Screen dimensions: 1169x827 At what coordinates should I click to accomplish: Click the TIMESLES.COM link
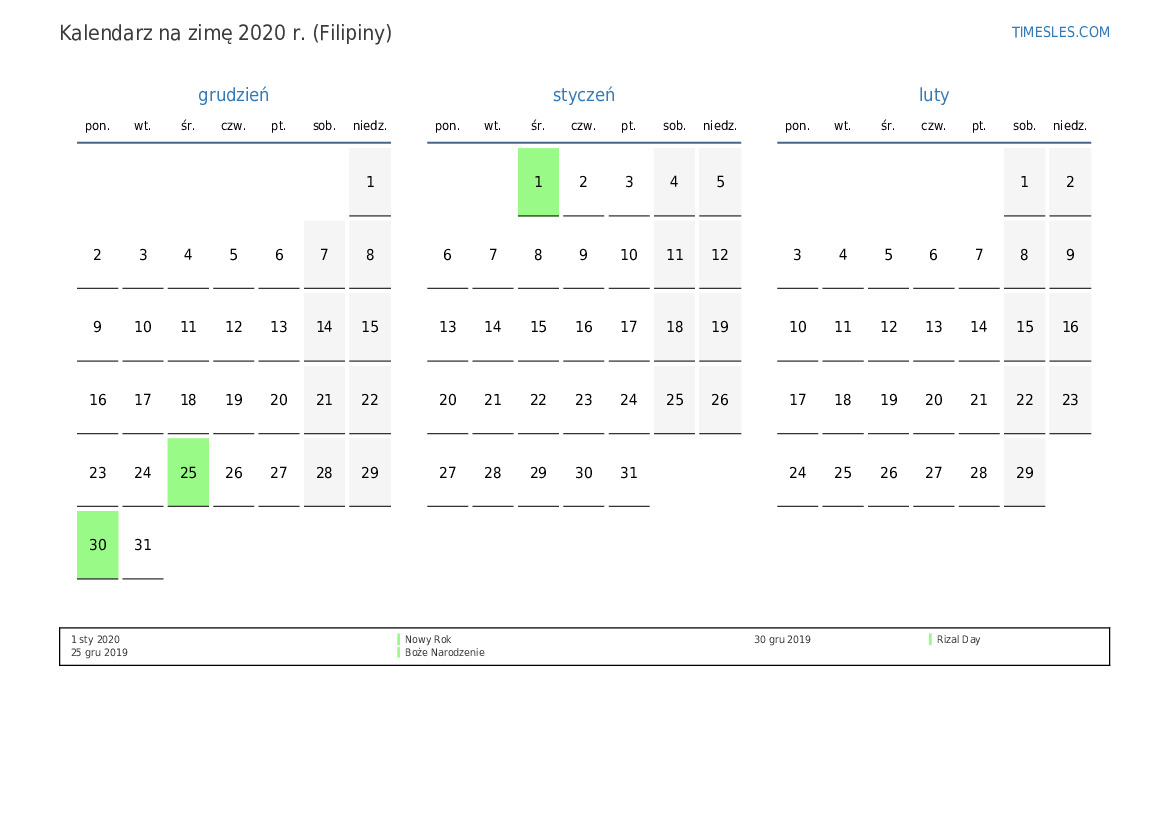point(1060,32)
